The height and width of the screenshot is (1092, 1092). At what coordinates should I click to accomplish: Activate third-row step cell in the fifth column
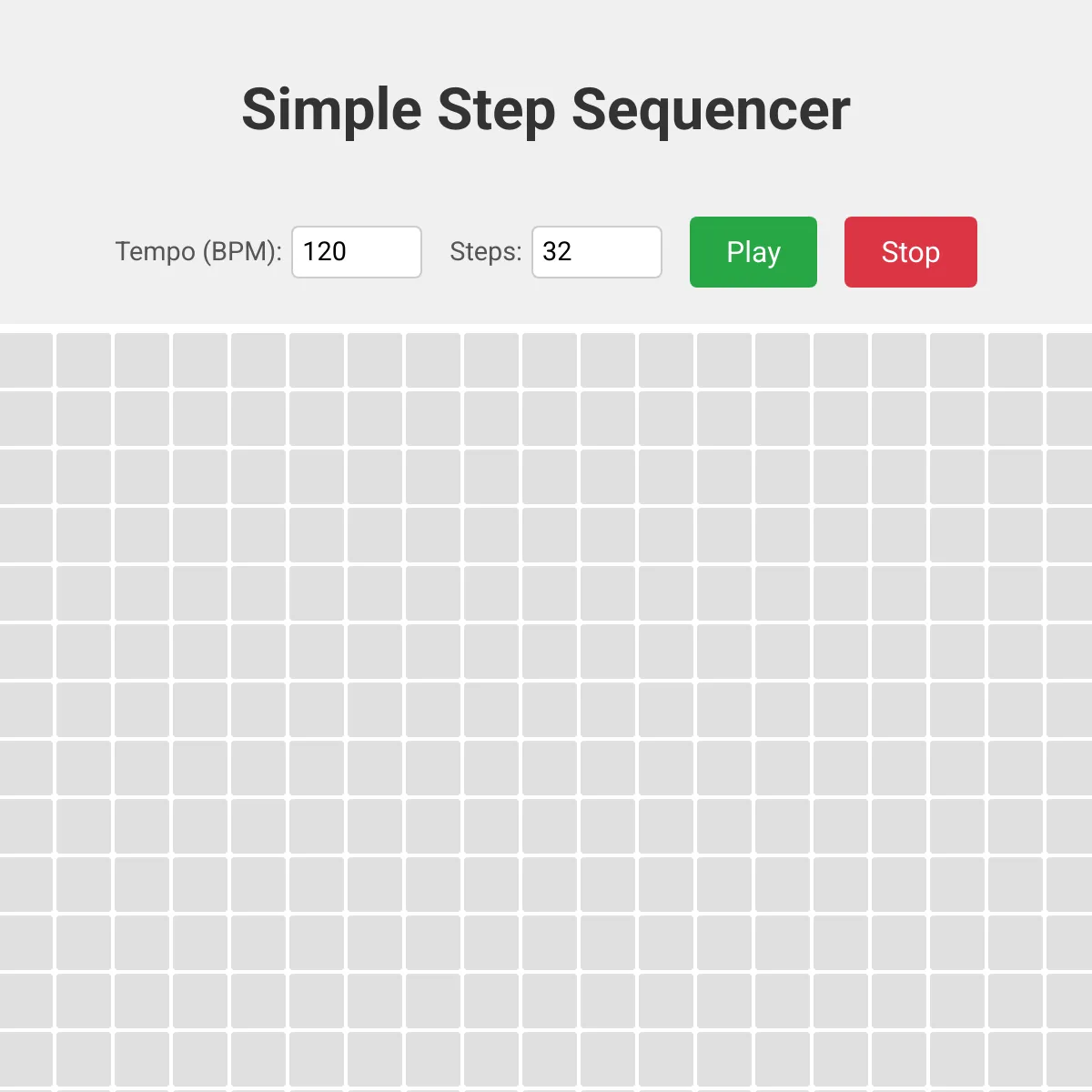coord(258,477)
